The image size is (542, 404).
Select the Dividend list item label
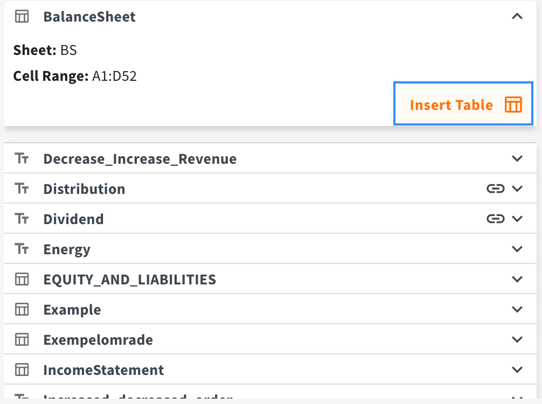tap(73, 219)
